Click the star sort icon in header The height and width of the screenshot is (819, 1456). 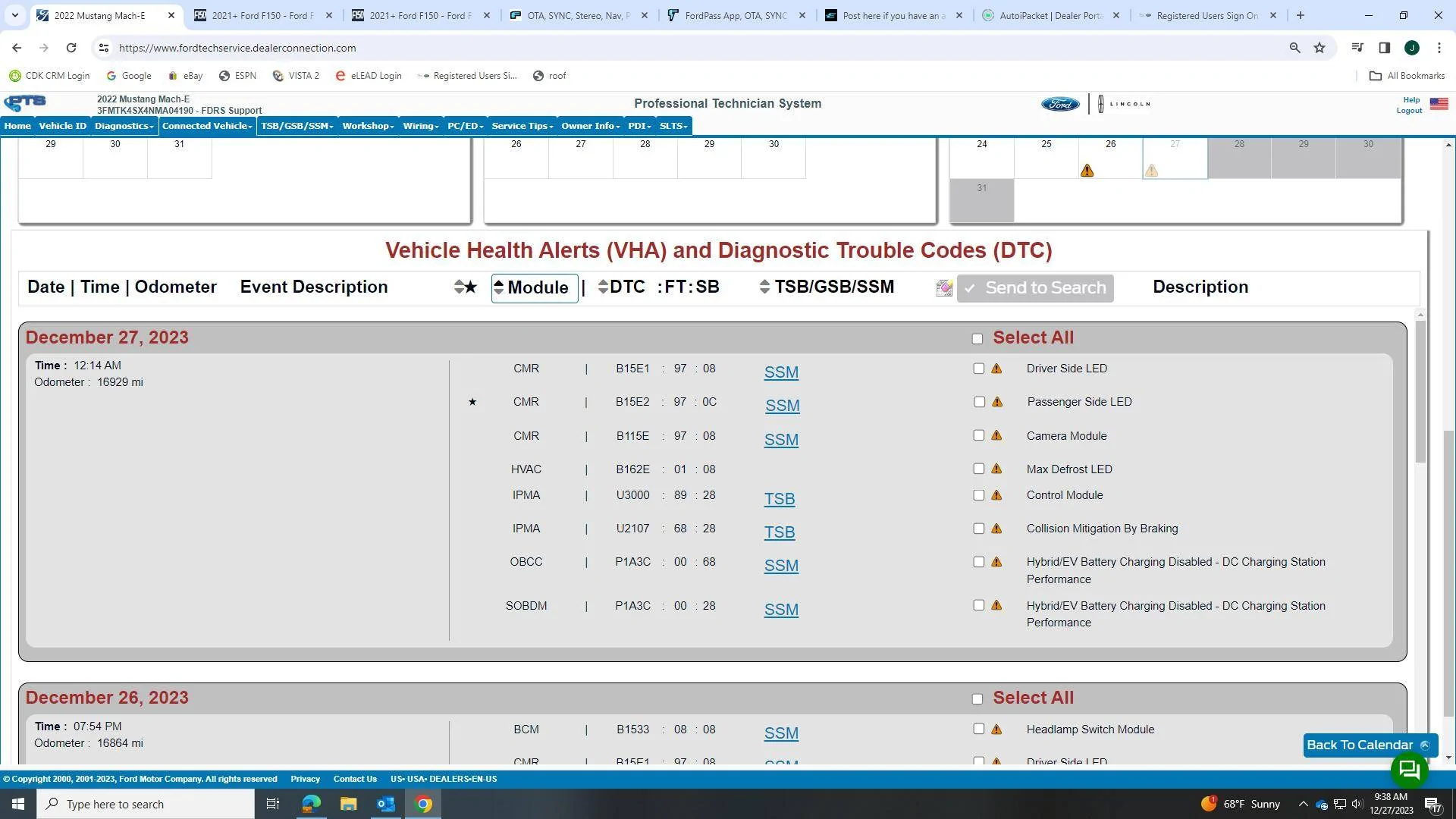(466, 287)
